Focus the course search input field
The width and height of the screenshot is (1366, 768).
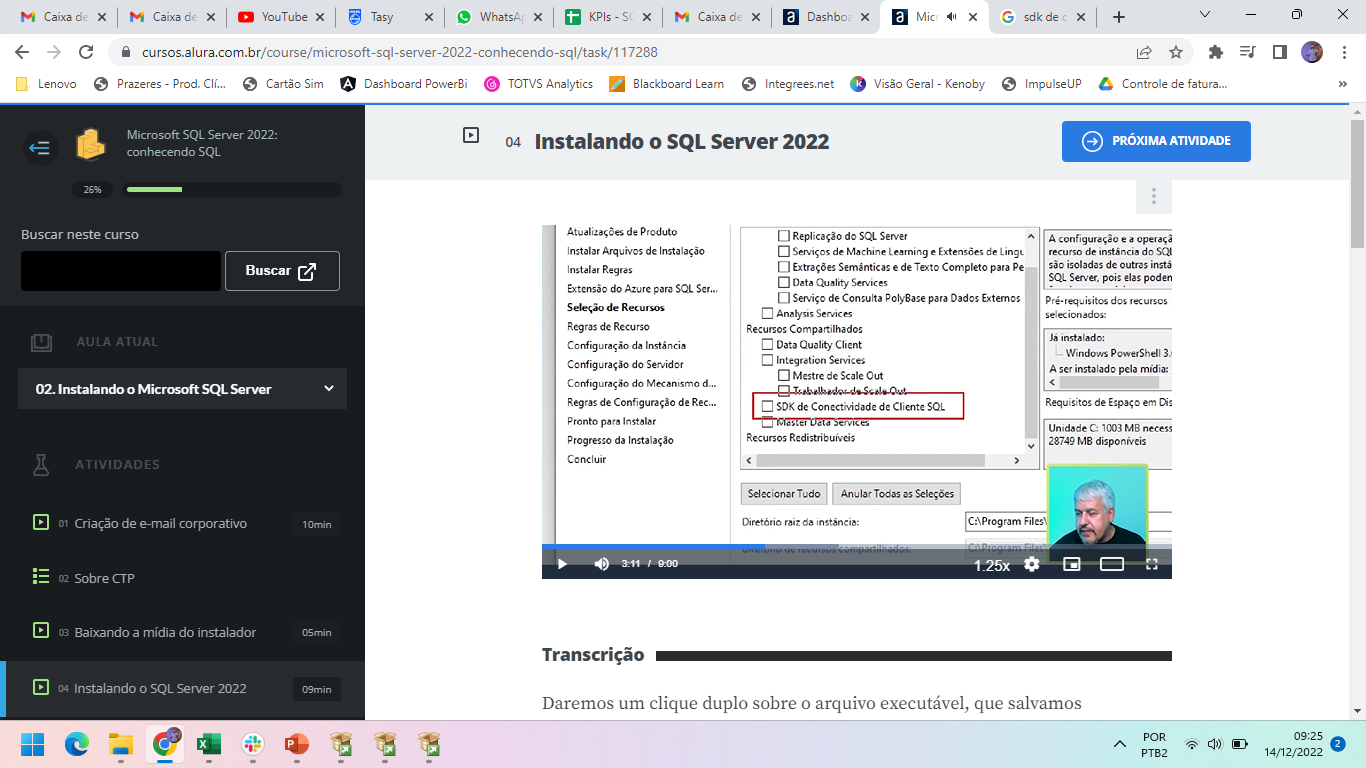click(x=121, y=271)
